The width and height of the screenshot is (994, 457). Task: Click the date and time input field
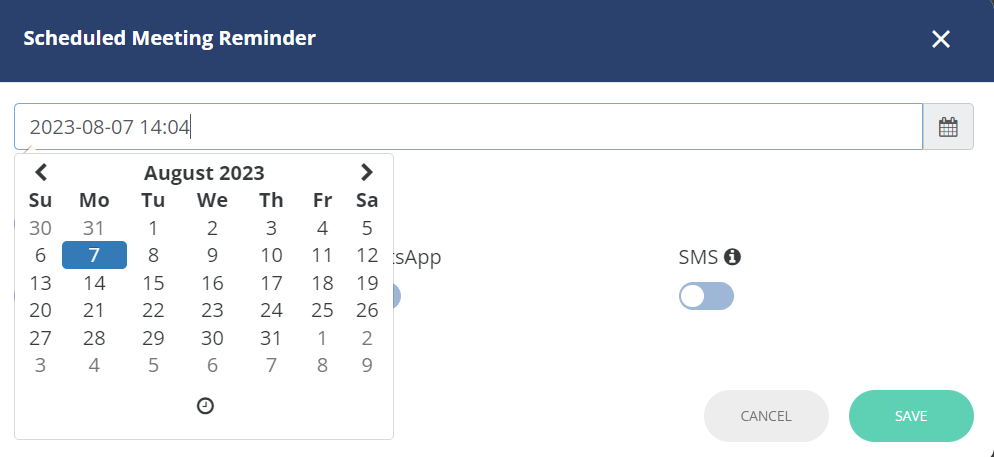(x=468, y=127)
